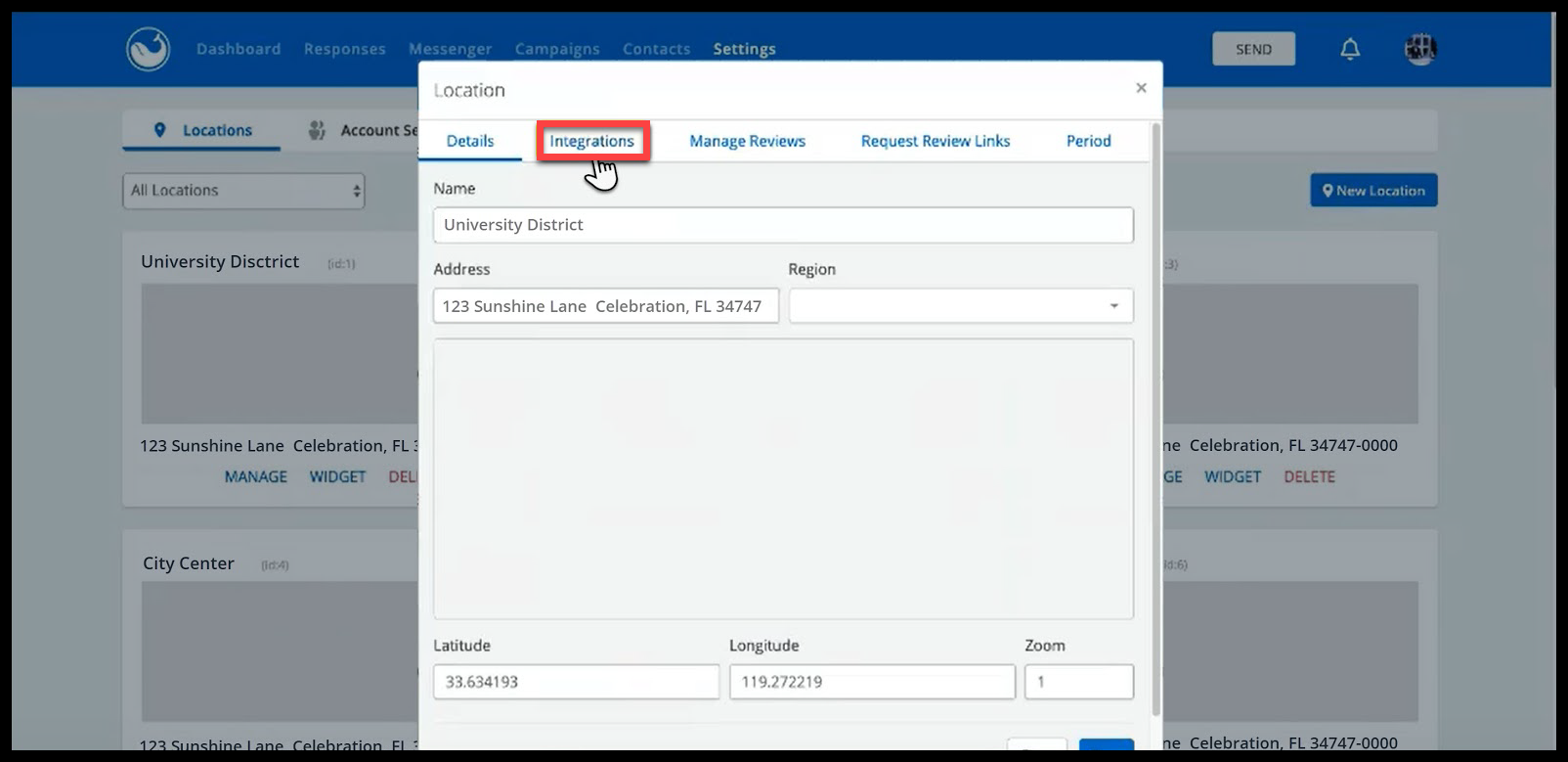1568x762 pixels.
Task: Click the dialog's vertical scrollbar
Action: [1156, 419]
